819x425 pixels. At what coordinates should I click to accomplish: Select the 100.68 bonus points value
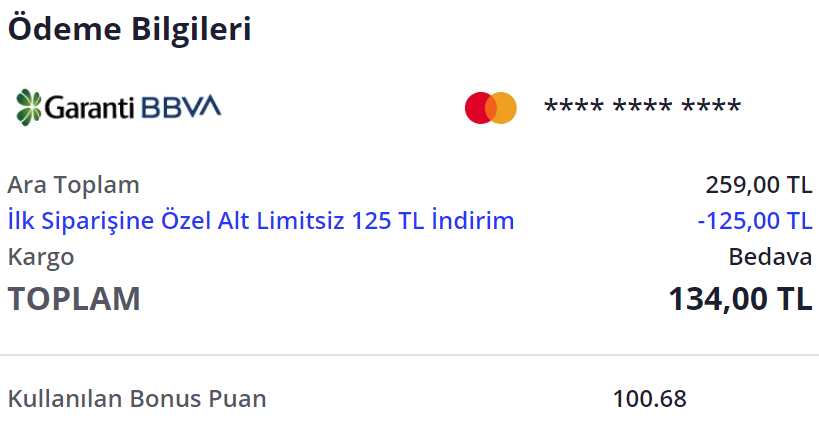650,399
